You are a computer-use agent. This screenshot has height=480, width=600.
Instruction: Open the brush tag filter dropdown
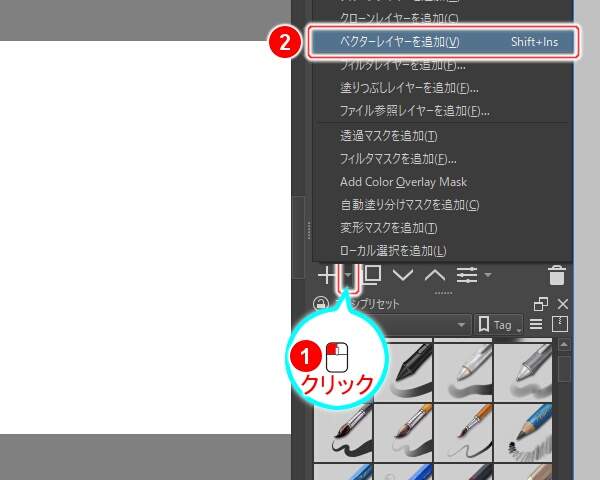461,325
